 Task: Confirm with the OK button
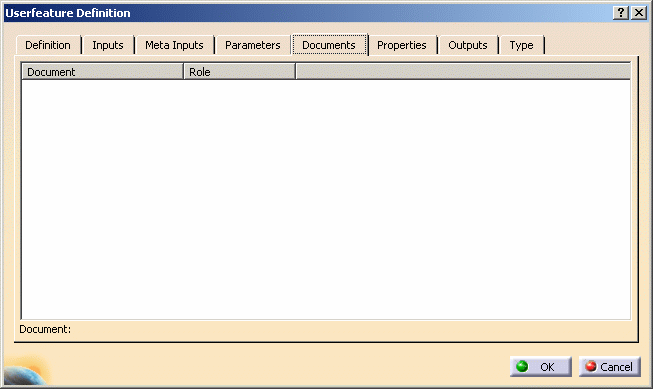pyautogui.click(x=541, y=367)
